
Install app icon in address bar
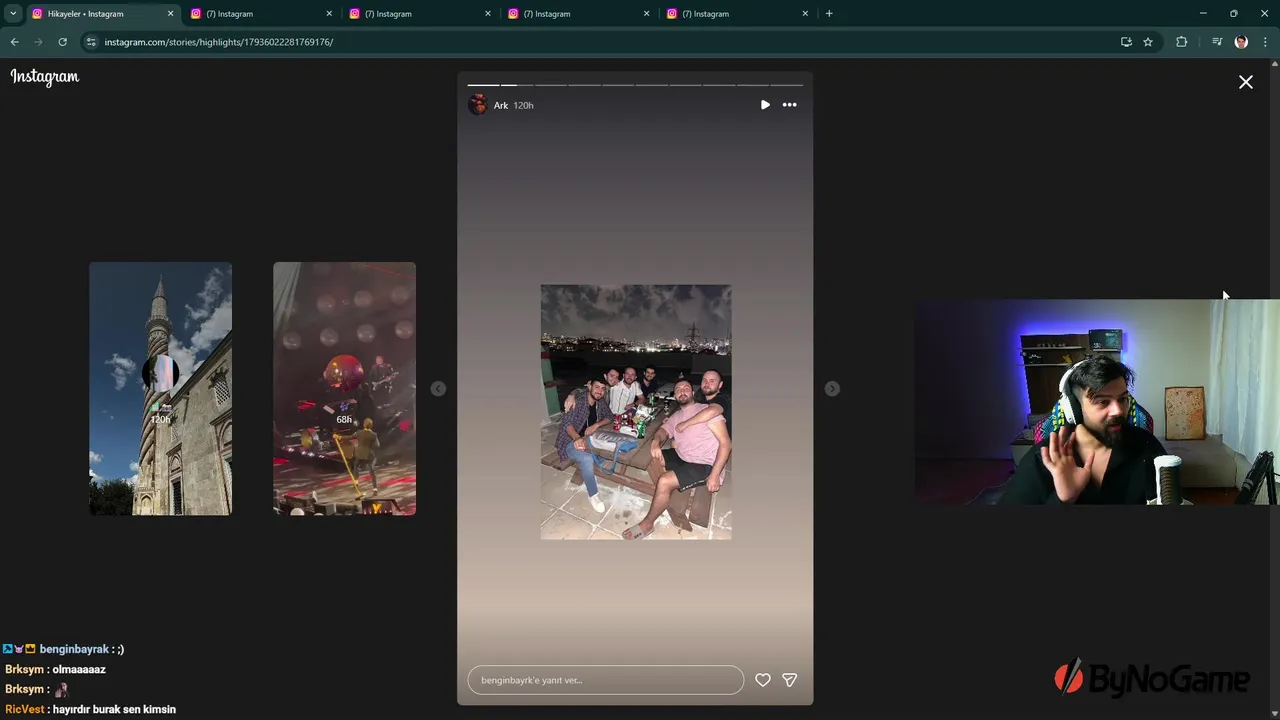tap(1126, 42)
